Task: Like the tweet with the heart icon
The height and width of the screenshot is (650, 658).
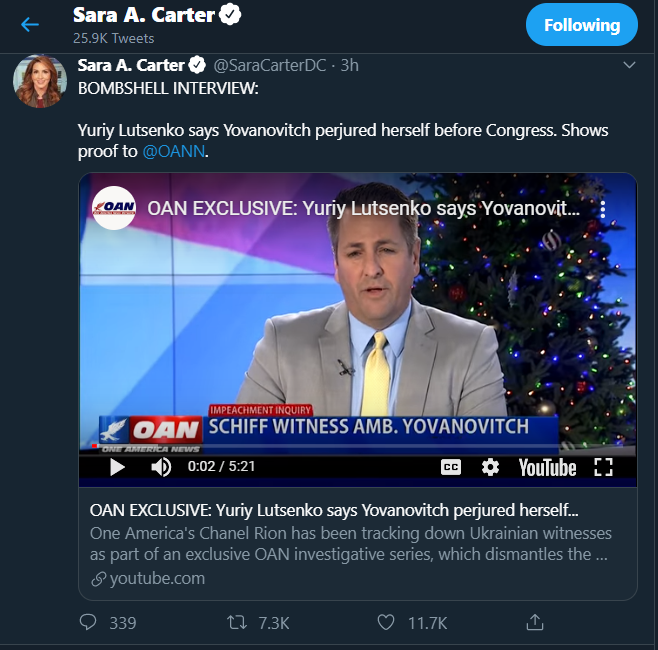Action: 386,623
